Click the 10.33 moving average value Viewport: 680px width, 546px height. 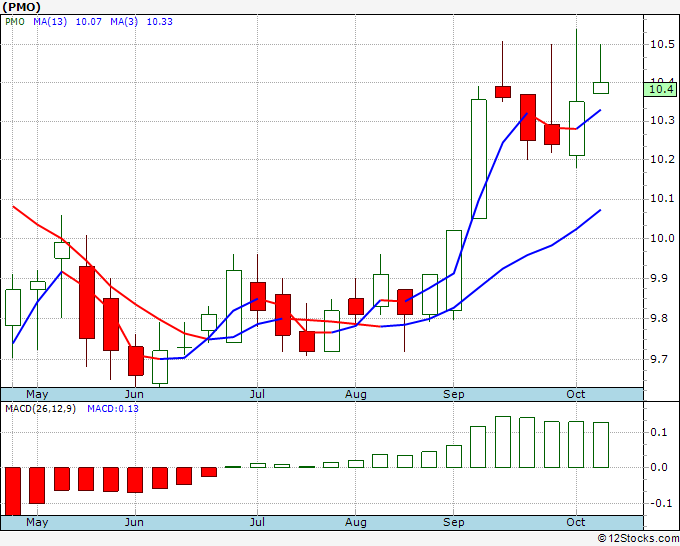pos(160,22)
